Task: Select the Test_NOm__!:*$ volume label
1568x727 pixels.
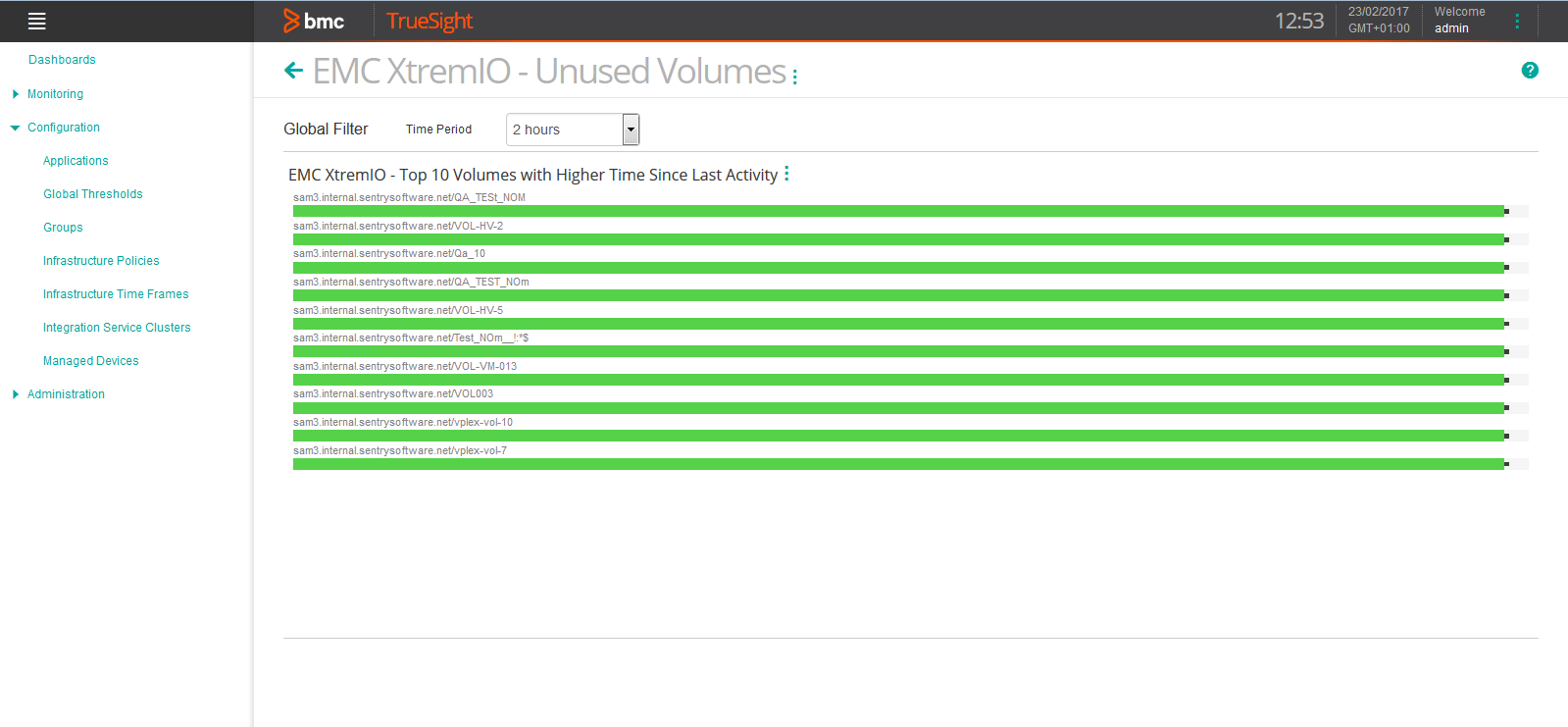Action: click(411, 338)
